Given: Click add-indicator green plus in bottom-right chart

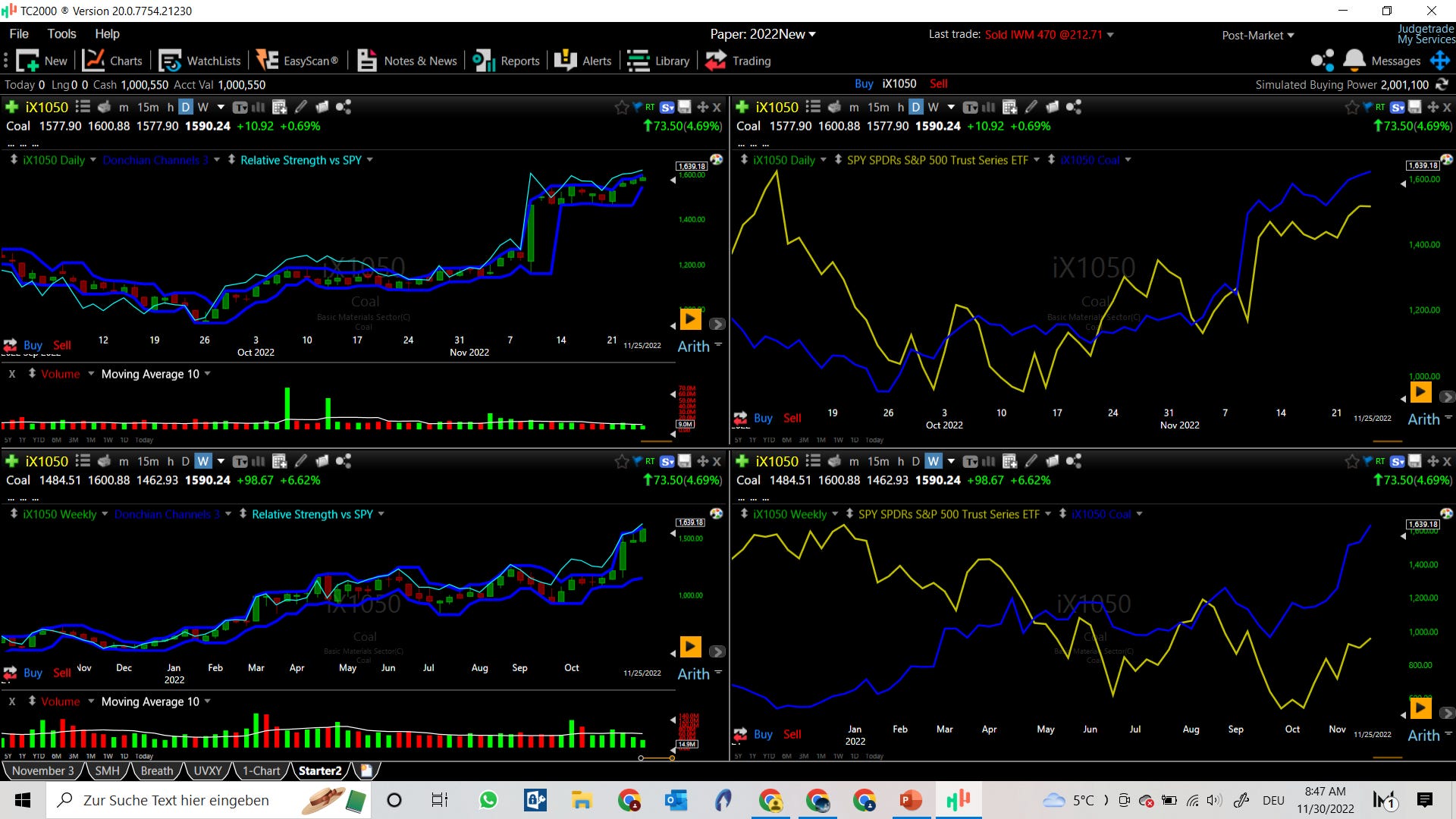Looking at the screenshot, I should [x=742, y=461].
